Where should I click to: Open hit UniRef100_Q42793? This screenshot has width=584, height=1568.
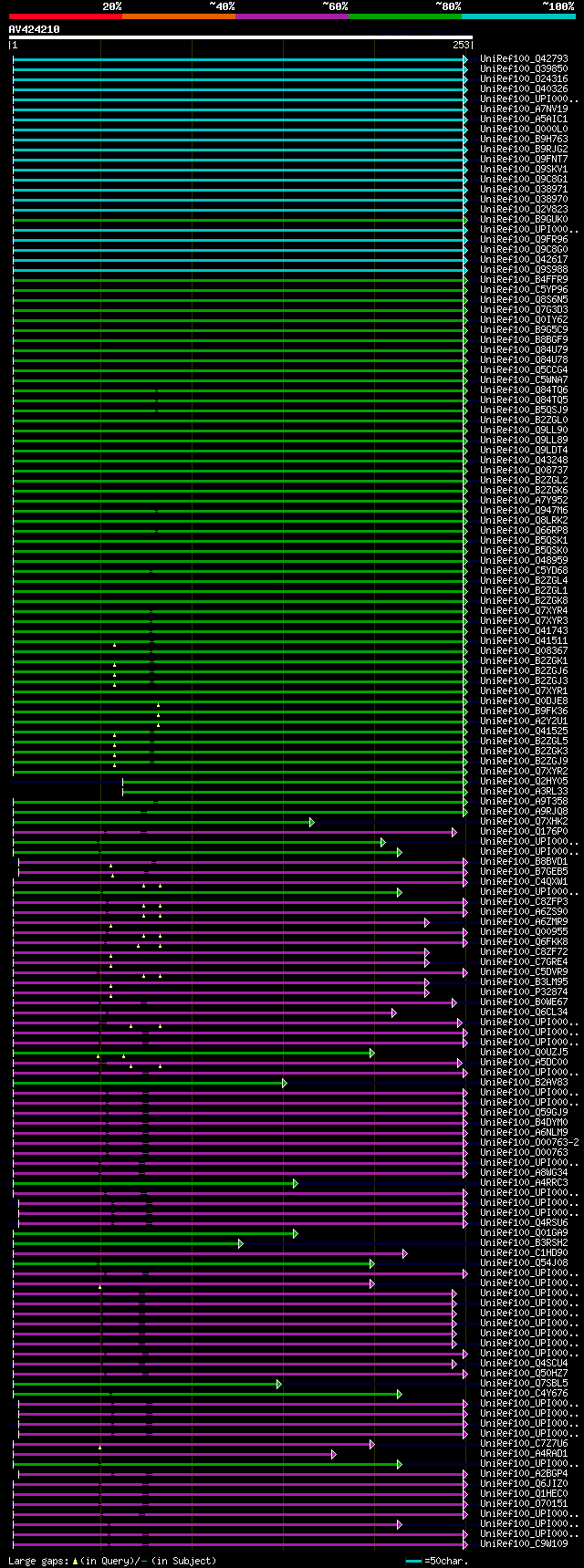(x=524, y=58)
